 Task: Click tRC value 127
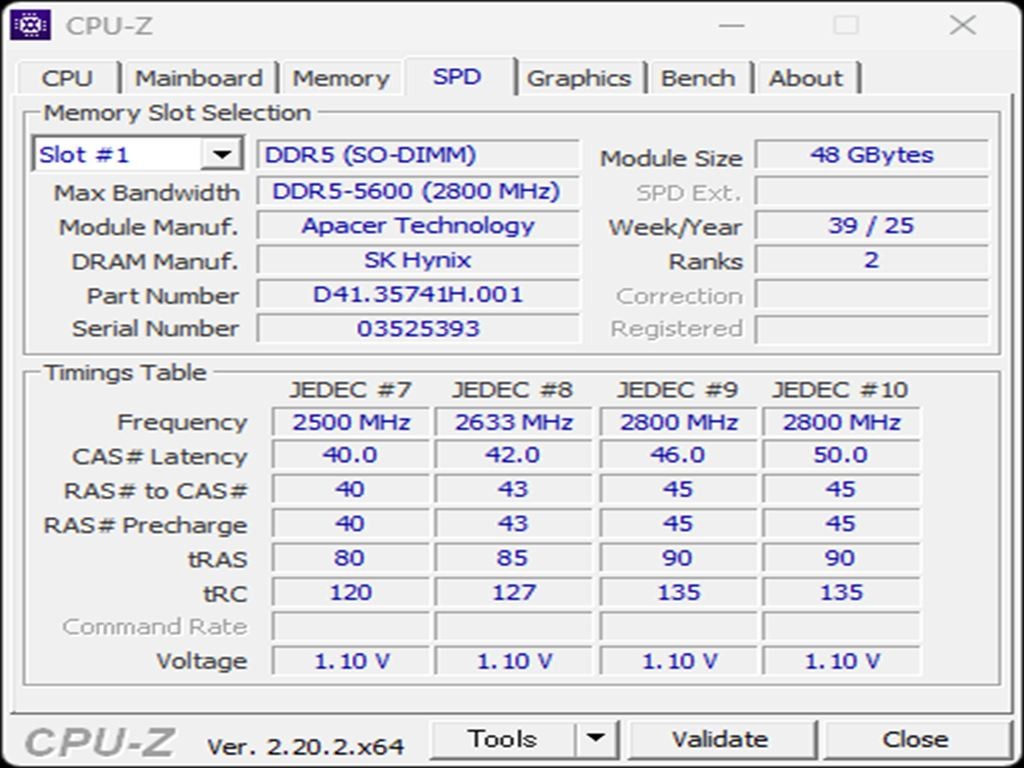513,592
